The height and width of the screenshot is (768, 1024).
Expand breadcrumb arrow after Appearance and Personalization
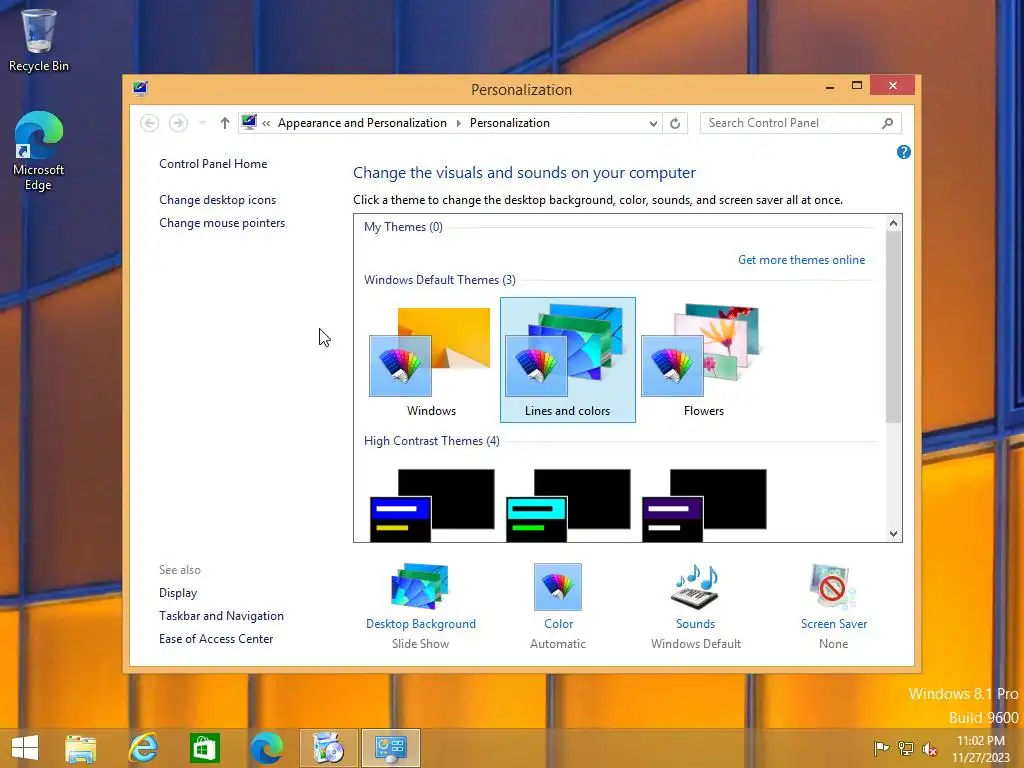point(458,123)
